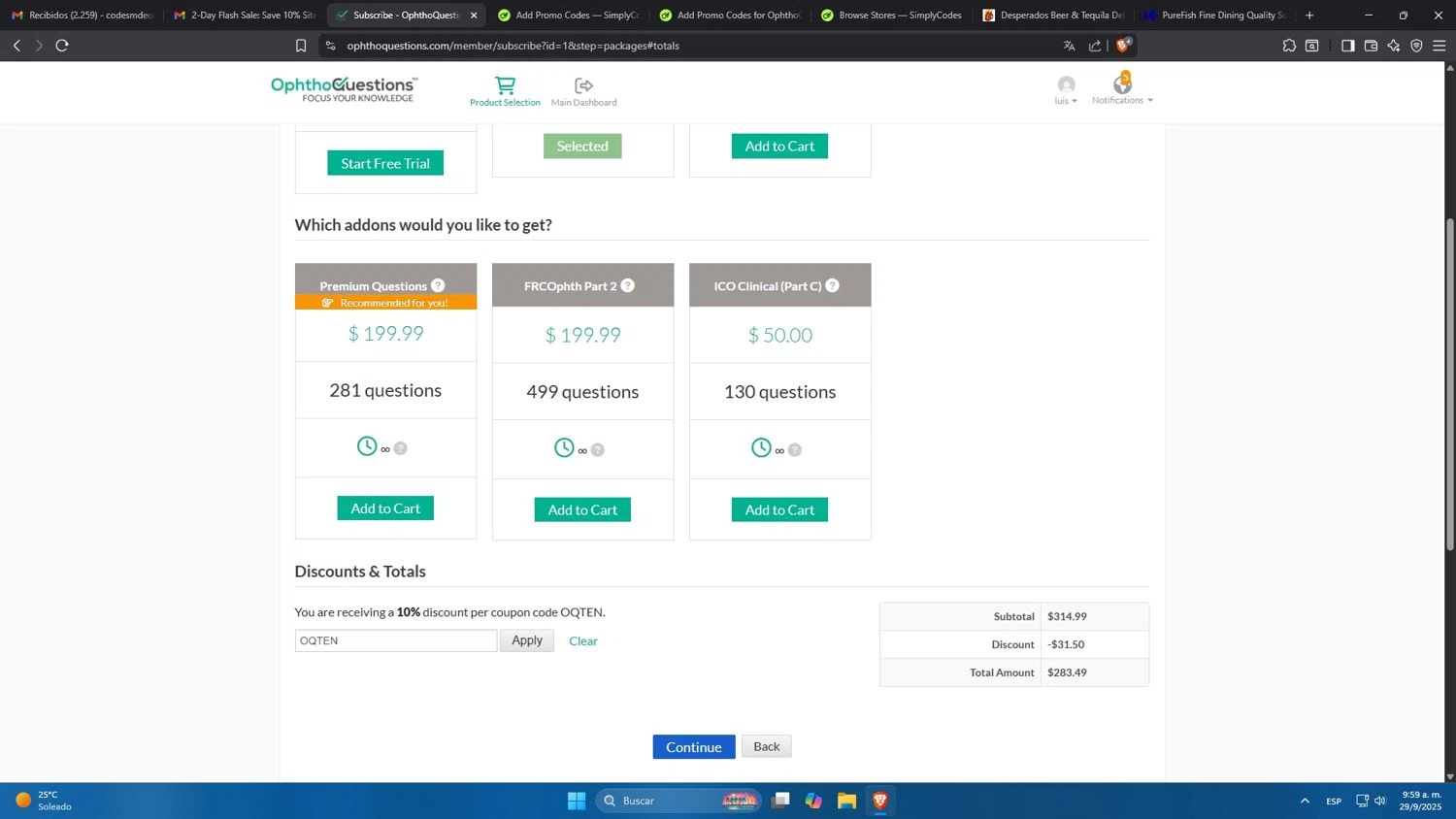Open the browser main menu
Viewport: 1456px width, 819px height.
(x=1439, y=46)
